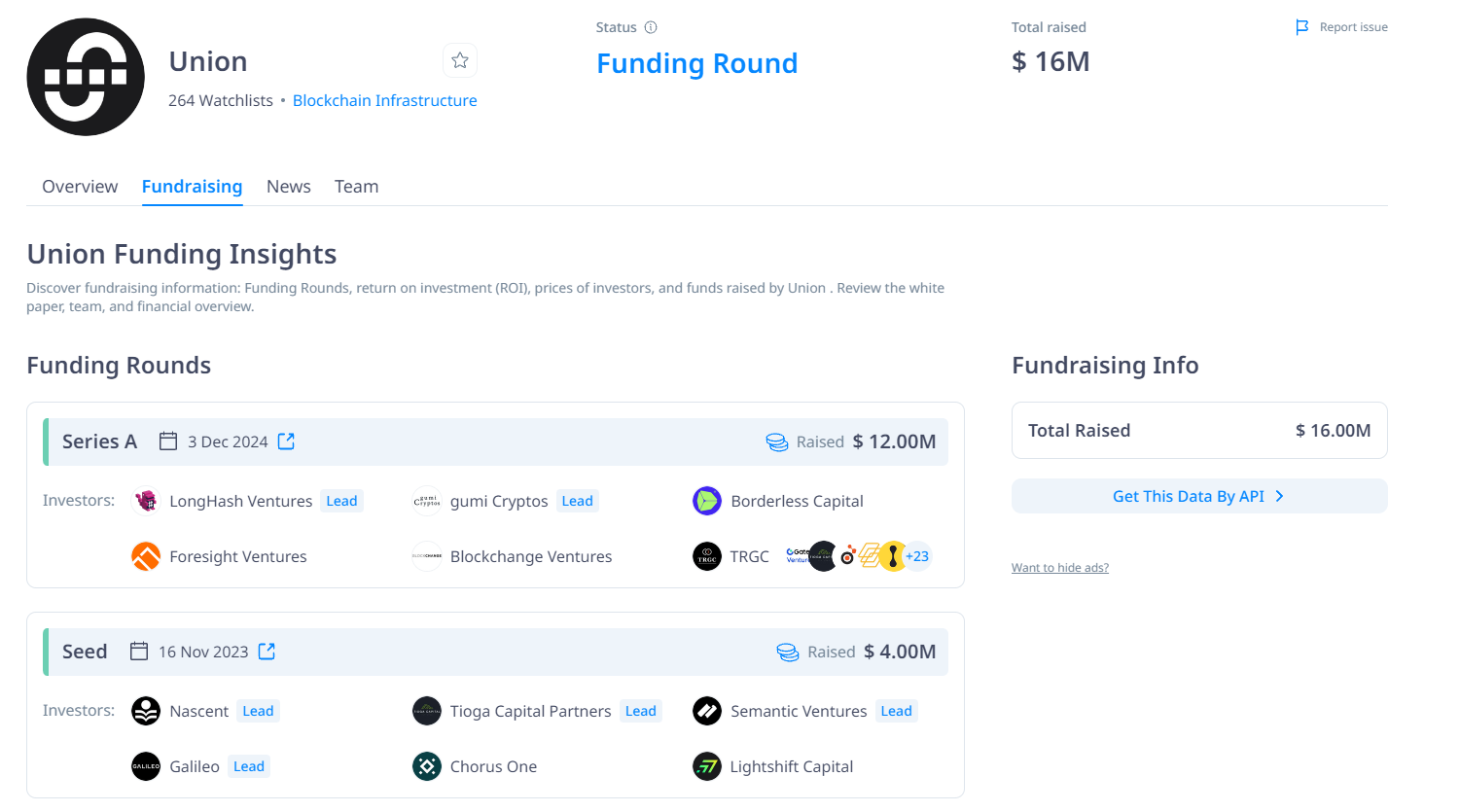The height and width of the screenshot is (812, 1460).
Task: Open the News tab
Action: tap(289, 187)
